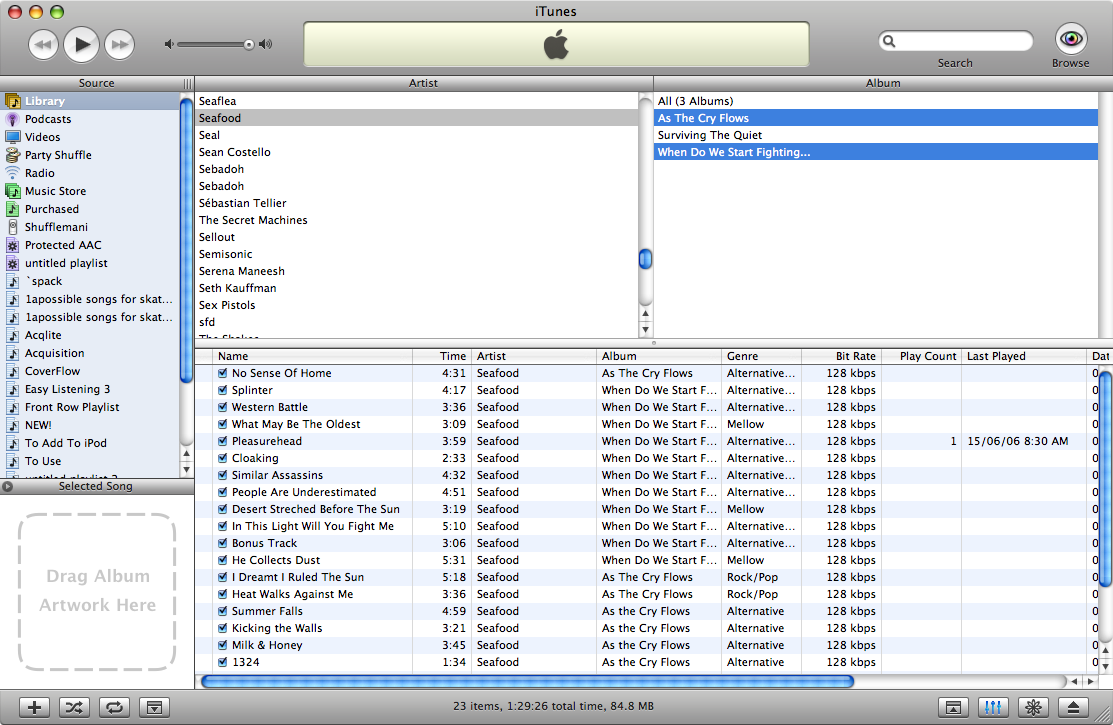Select As The Cry Flows album
The image size is (1113, 725).
click(876, 118)
